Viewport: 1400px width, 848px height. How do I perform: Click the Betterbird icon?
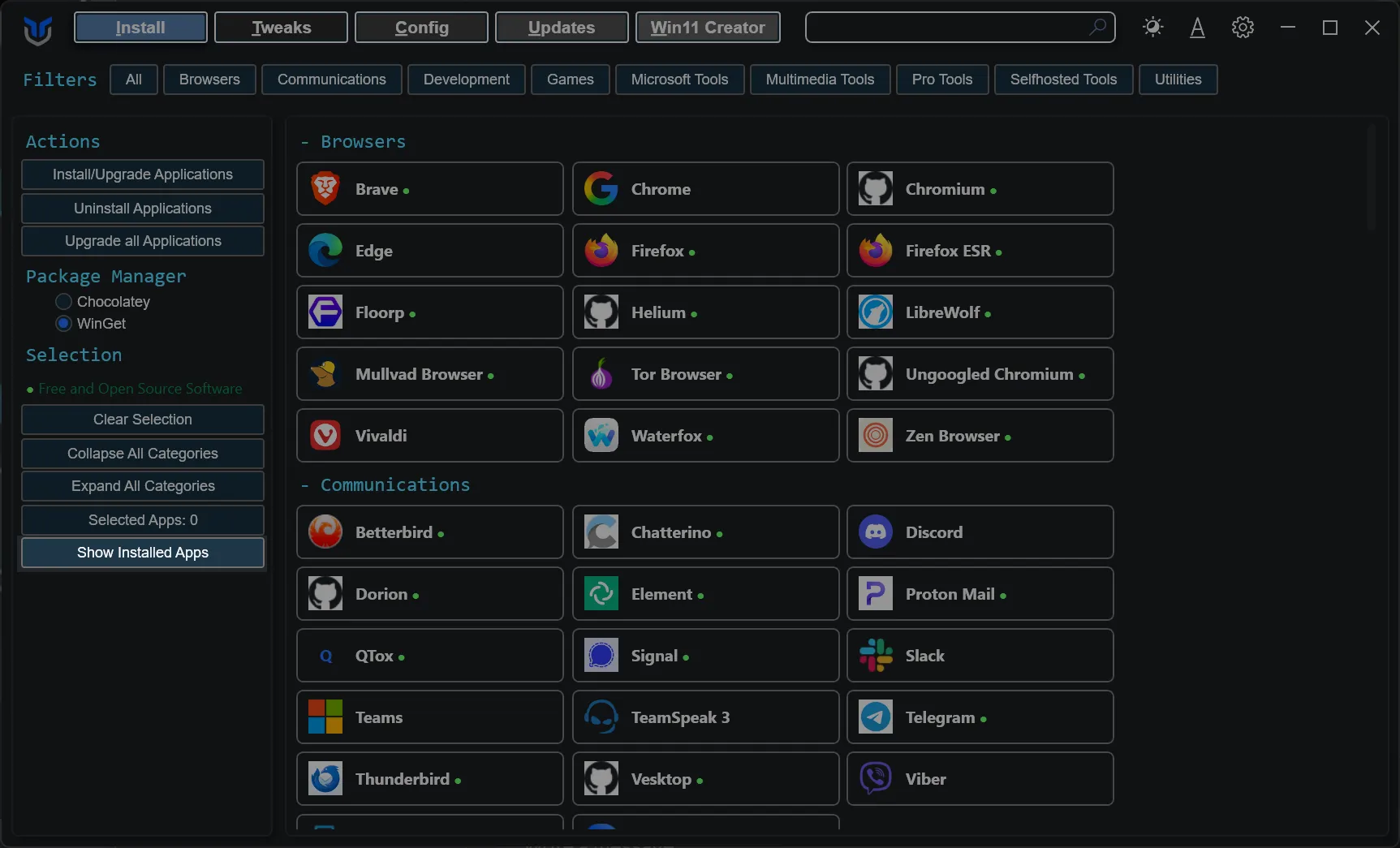pyautogui.click(x=325, y=532)
